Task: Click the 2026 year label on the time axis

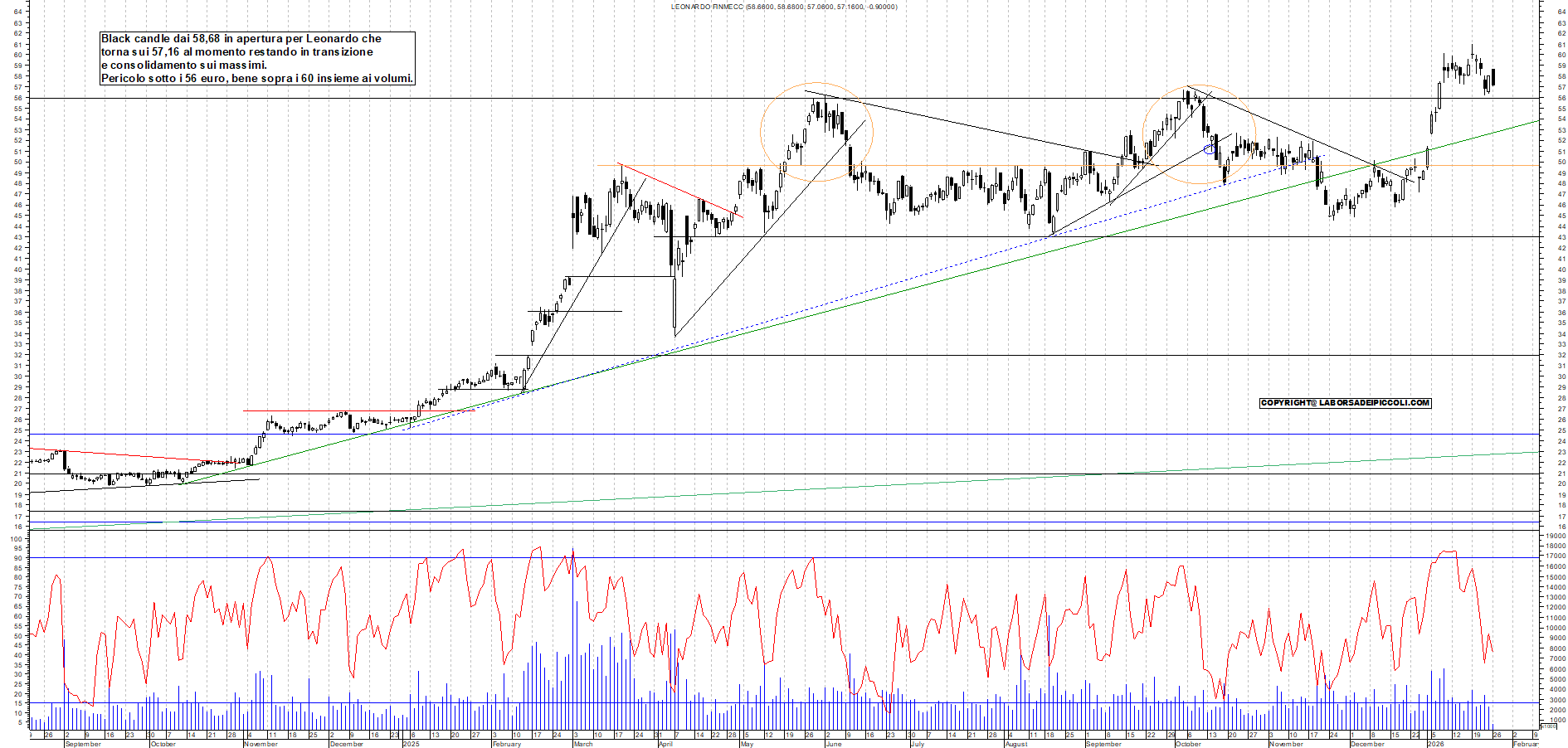Action: pos(1435,744)
